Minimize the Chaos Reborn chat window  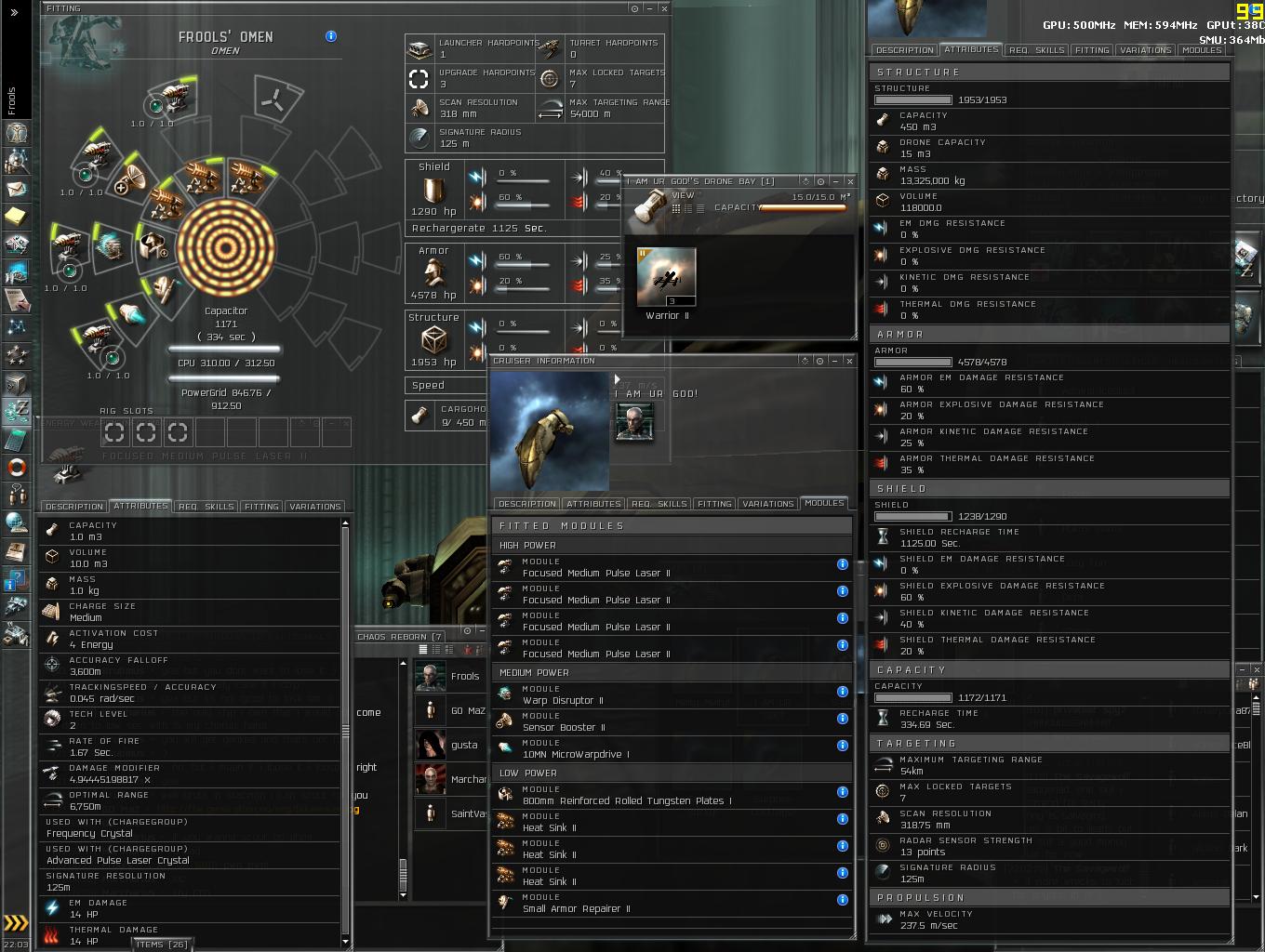pyautogui.click(x=481, y=631)
